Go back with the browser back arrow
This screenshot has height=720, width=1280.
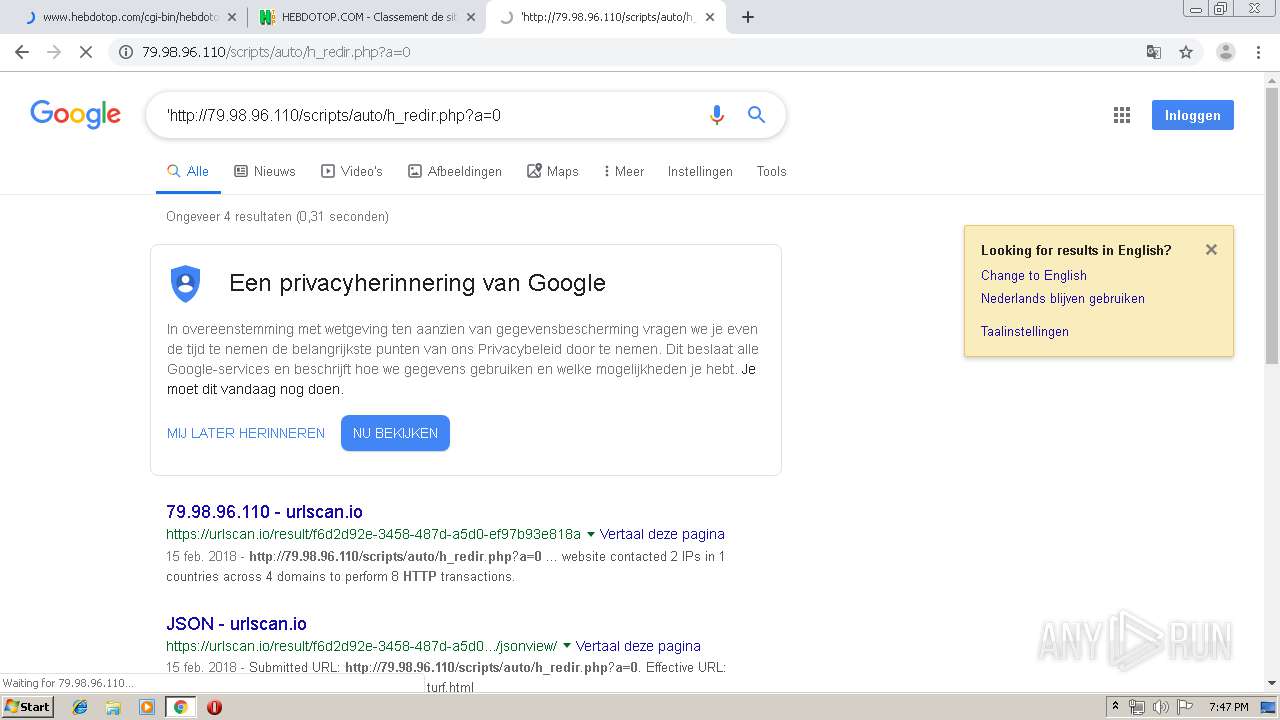(x=22, y=52)
